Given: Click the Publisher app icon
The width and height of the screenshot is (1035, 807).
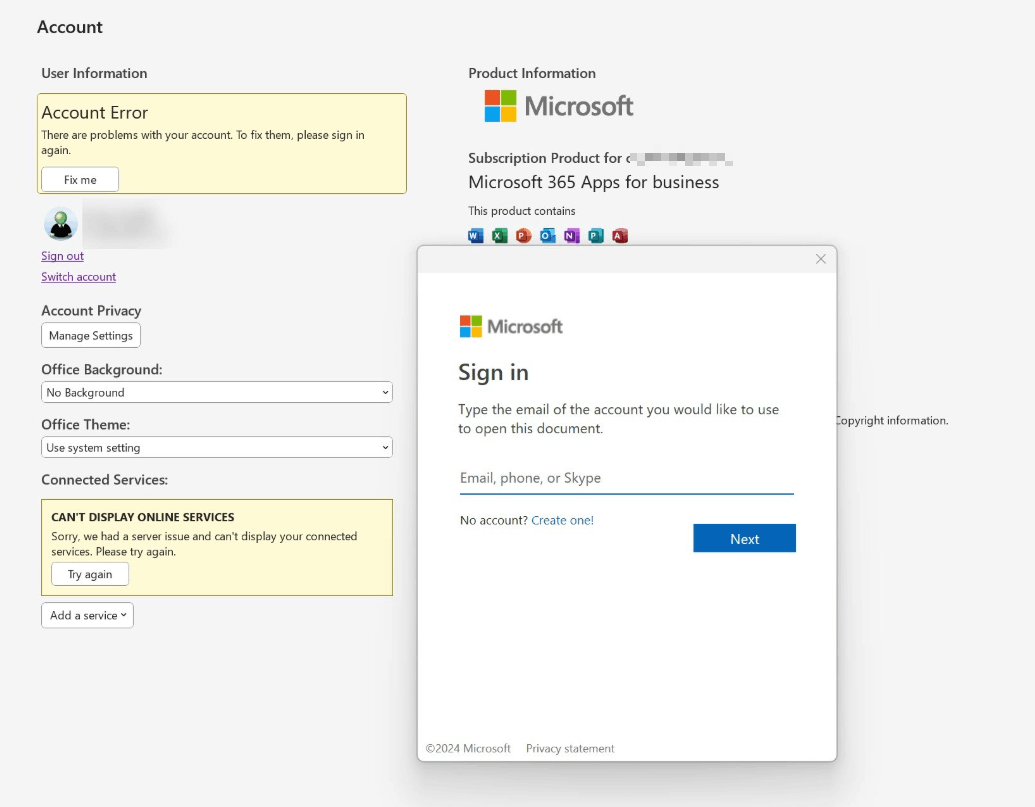Looking at the screenshot, I should [x=596, y=236].
